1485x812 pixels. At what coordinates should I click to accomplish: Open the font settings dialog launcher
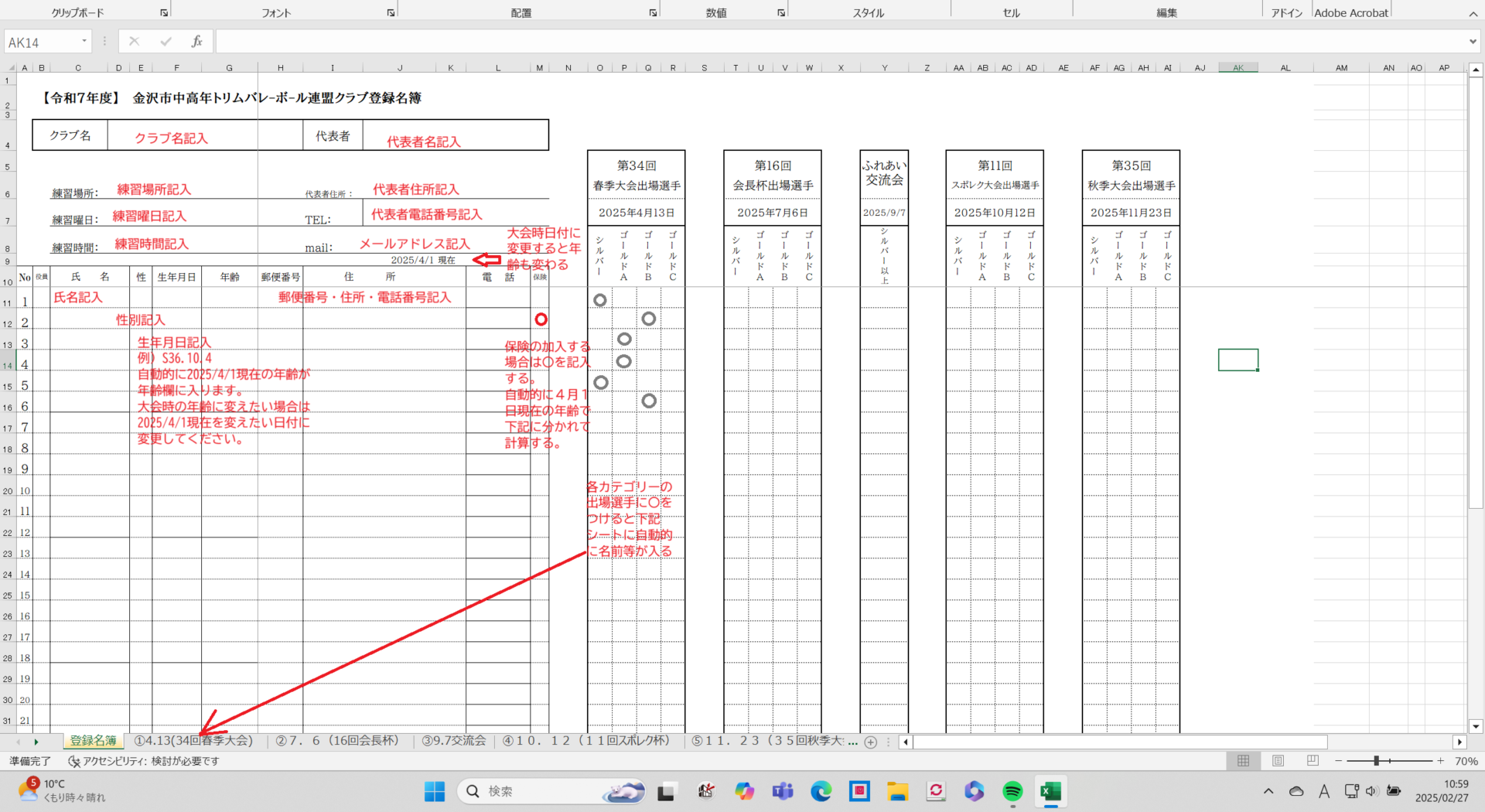point(391,13)
